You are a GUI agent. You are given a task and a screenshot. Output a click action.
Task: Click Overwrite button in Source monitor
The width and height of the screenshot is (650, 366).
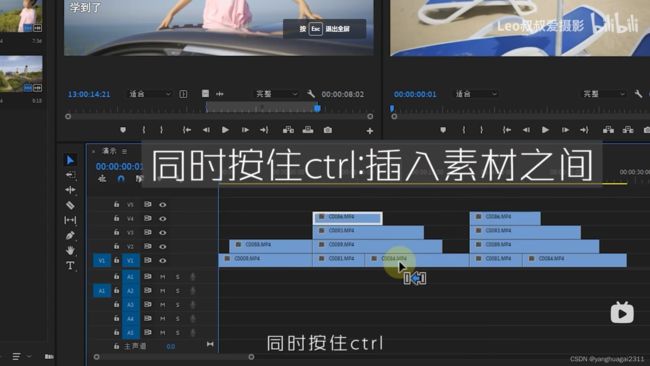[308, 130]
